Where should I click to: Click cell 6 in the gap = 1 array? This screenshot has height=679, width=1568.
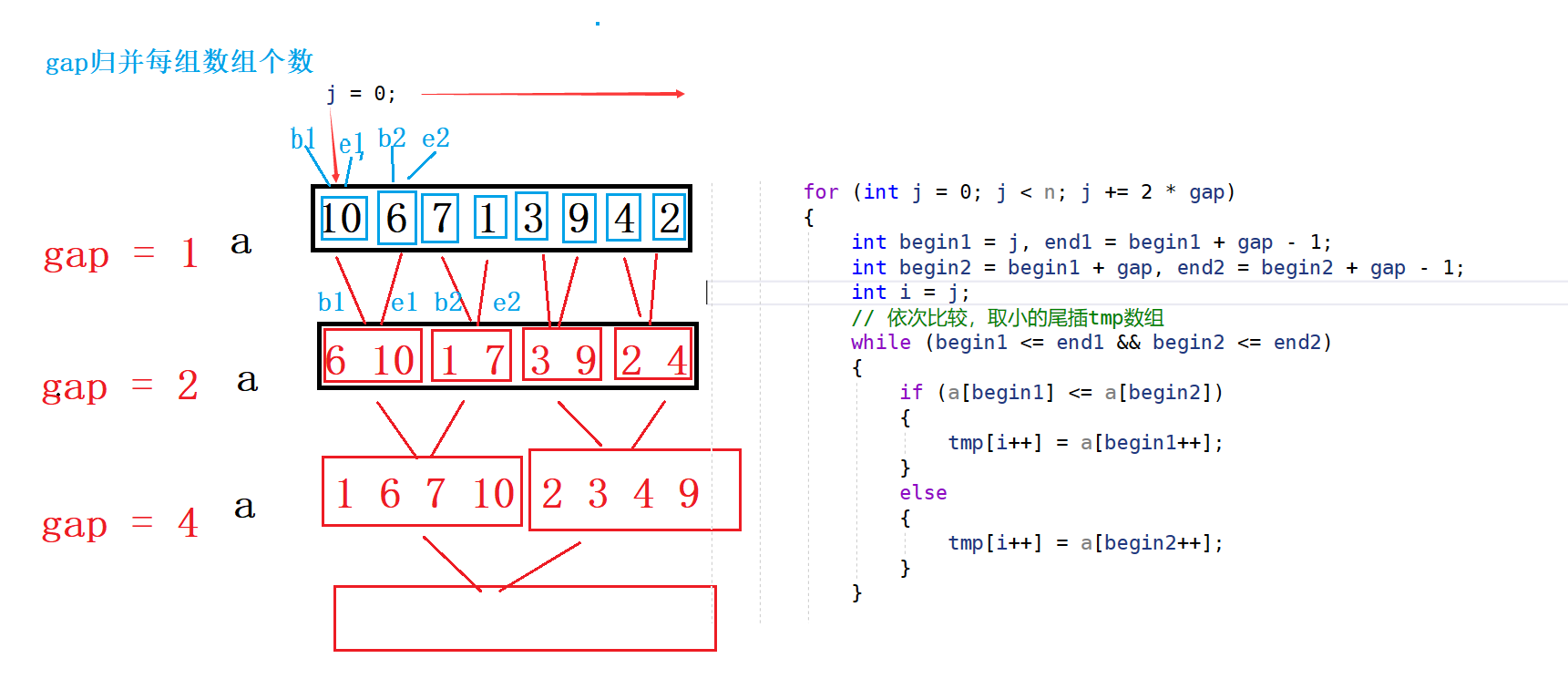click(x=396, y=218)
